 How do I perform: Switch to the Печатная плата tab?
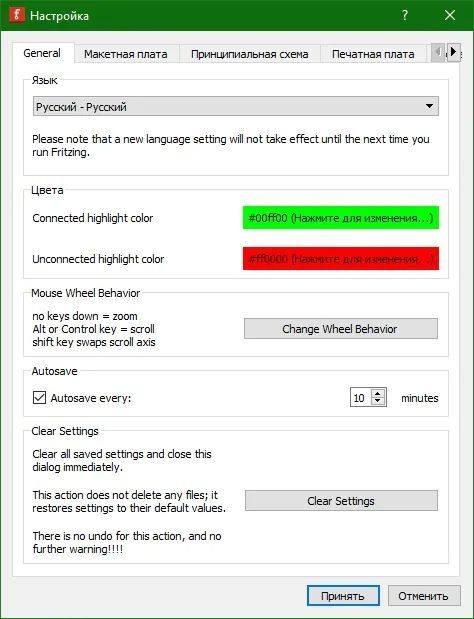pos(373,54)
